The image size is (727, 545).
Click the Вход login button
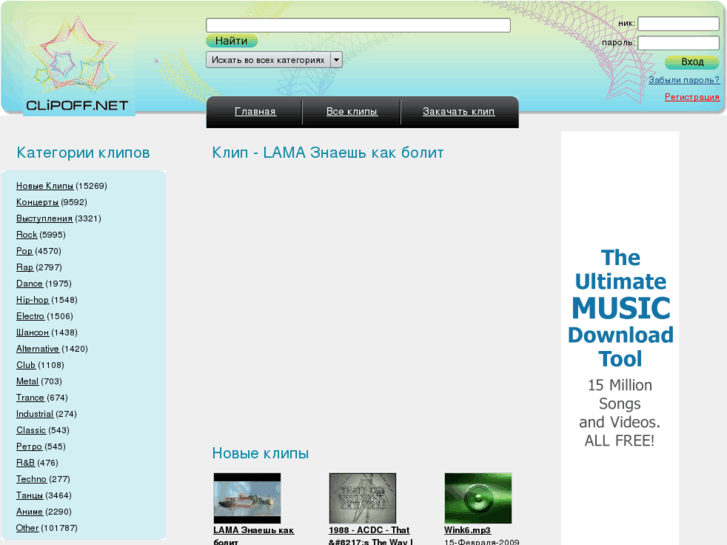point(692,62)
